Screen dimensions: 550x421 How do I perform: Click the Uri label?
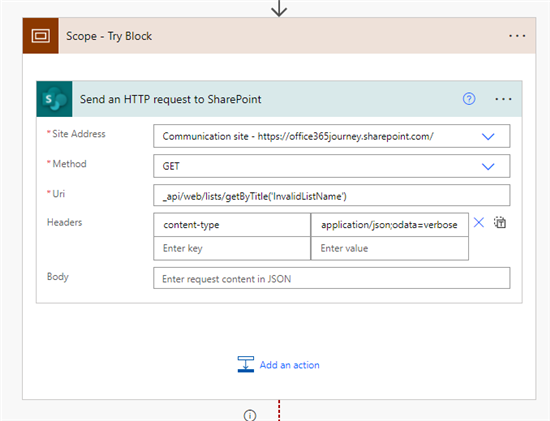[59, 194]
